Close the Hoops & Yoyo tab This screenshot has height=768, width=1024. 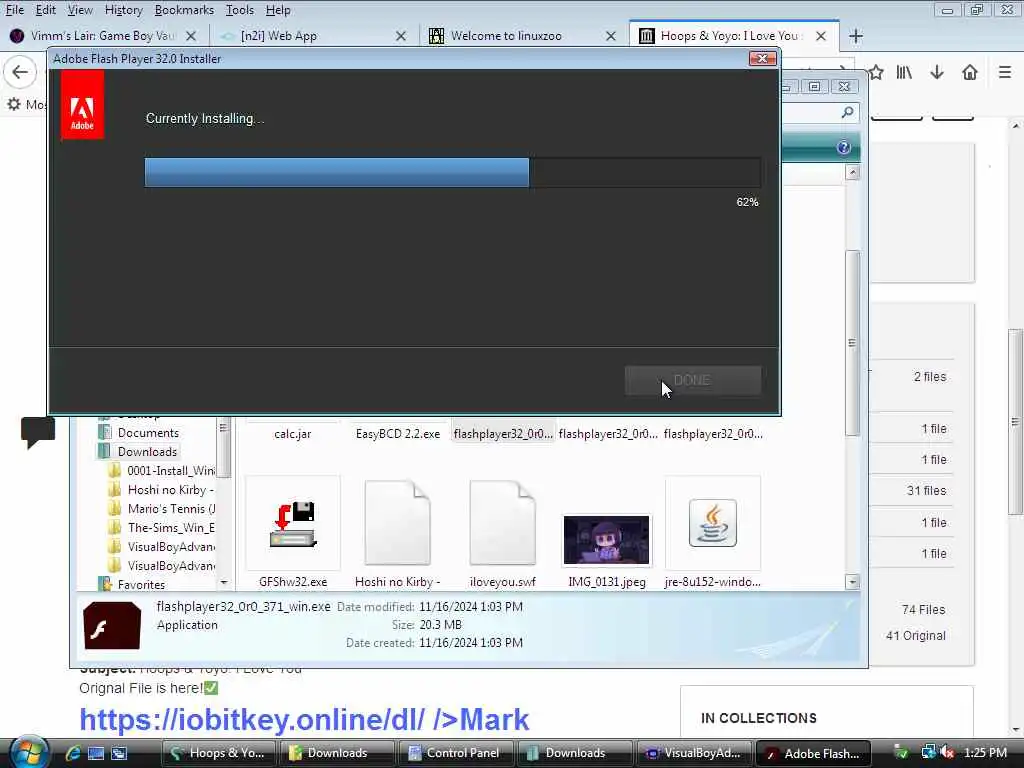coord(821,36)
